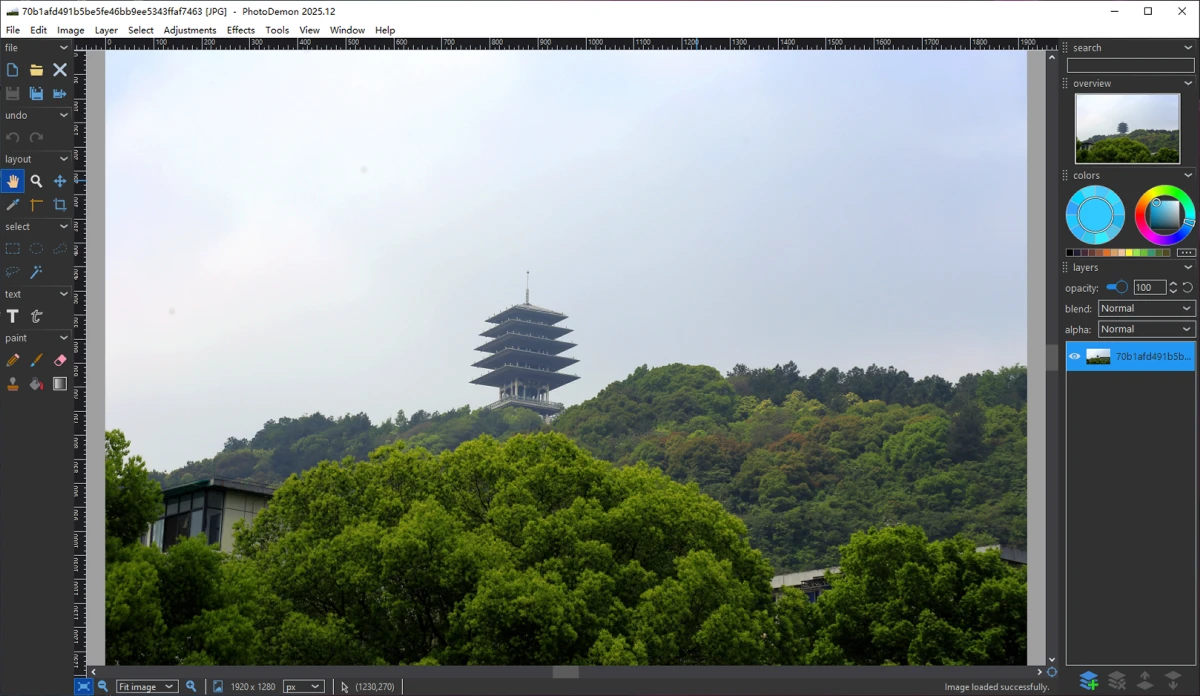Click the Redo arrow icon
Image resolution: width=1200 pixels, height=696 pixels.
coord(36,137)
